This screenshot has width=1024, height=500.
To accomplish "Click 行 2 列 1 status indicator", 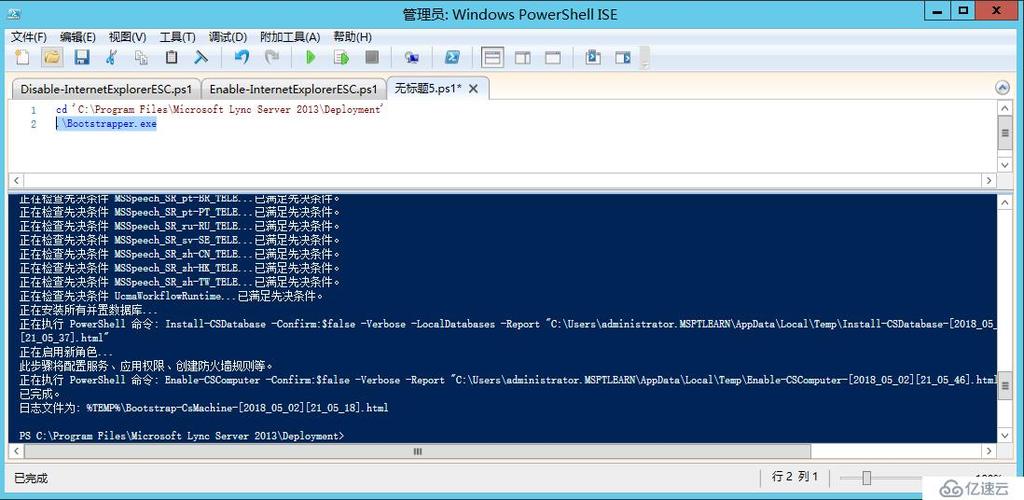I will tap(795, 477).
